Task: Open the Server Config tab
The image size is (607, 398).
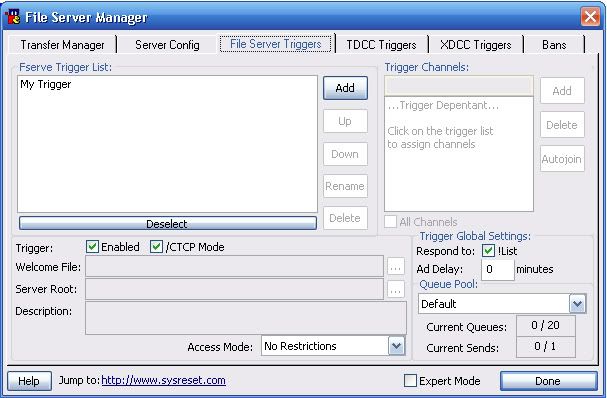Action: click(167, 45)
